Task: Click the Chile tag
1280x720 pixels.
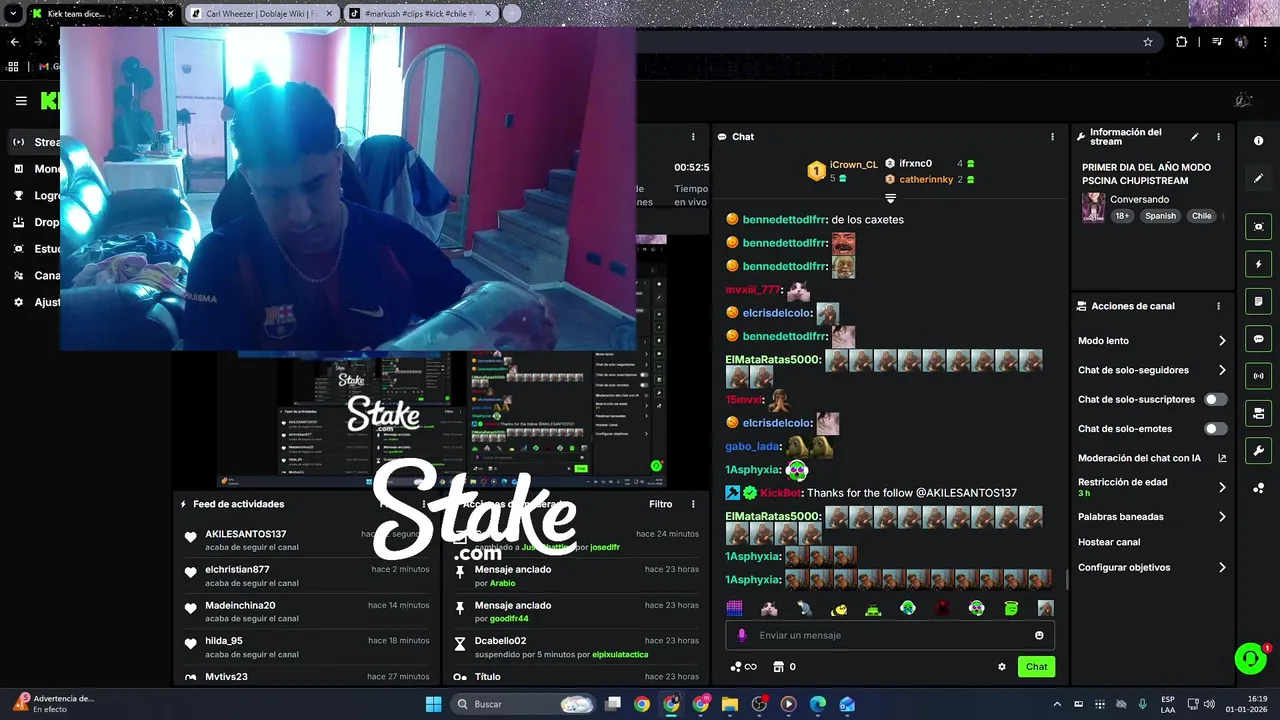Action: pyautogui.click(x=1201, y=216)
